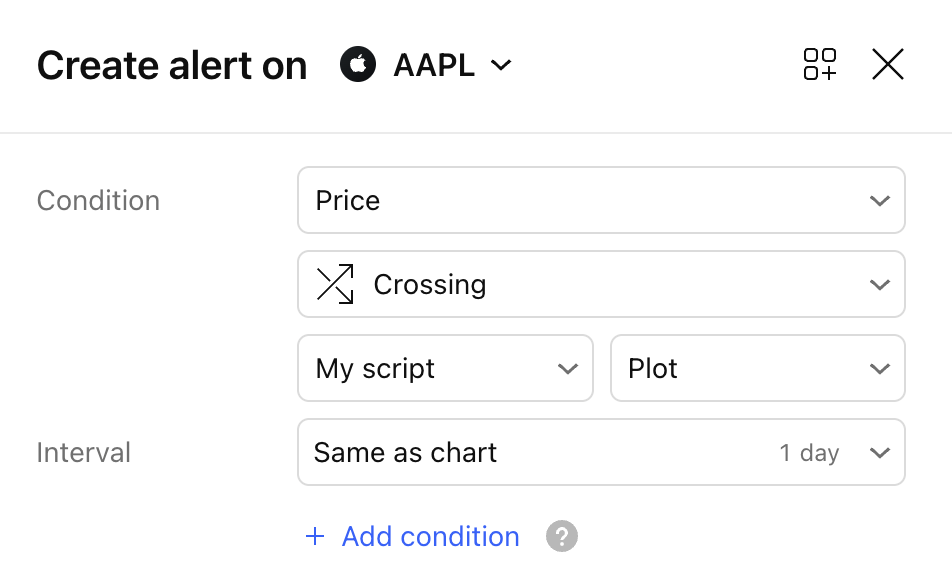This screenshot has height=586, width=952.
Task: Click the Add condition link
Action: point(430,537)
